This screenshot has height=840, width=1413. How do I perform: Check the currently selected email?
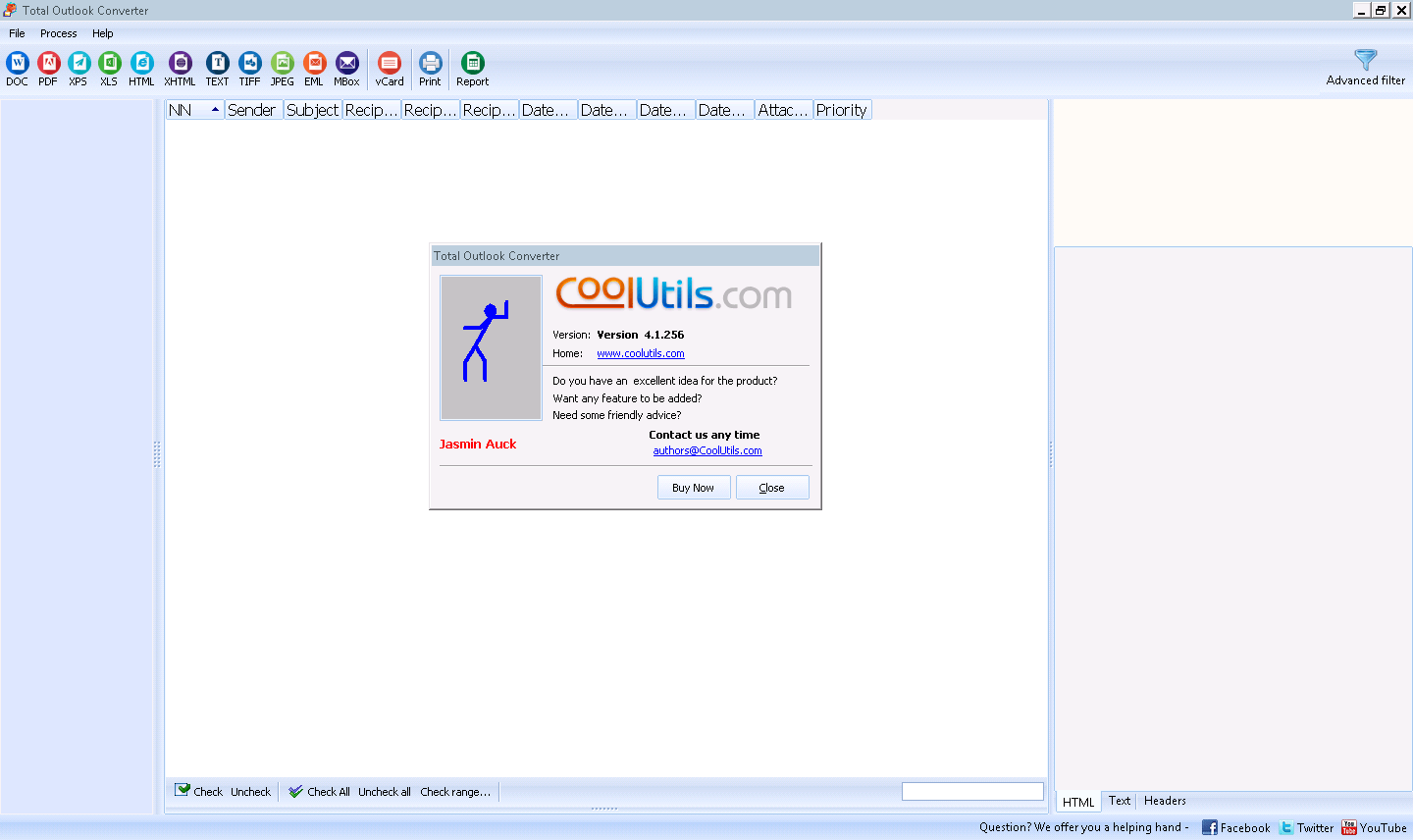pos(199,791)
